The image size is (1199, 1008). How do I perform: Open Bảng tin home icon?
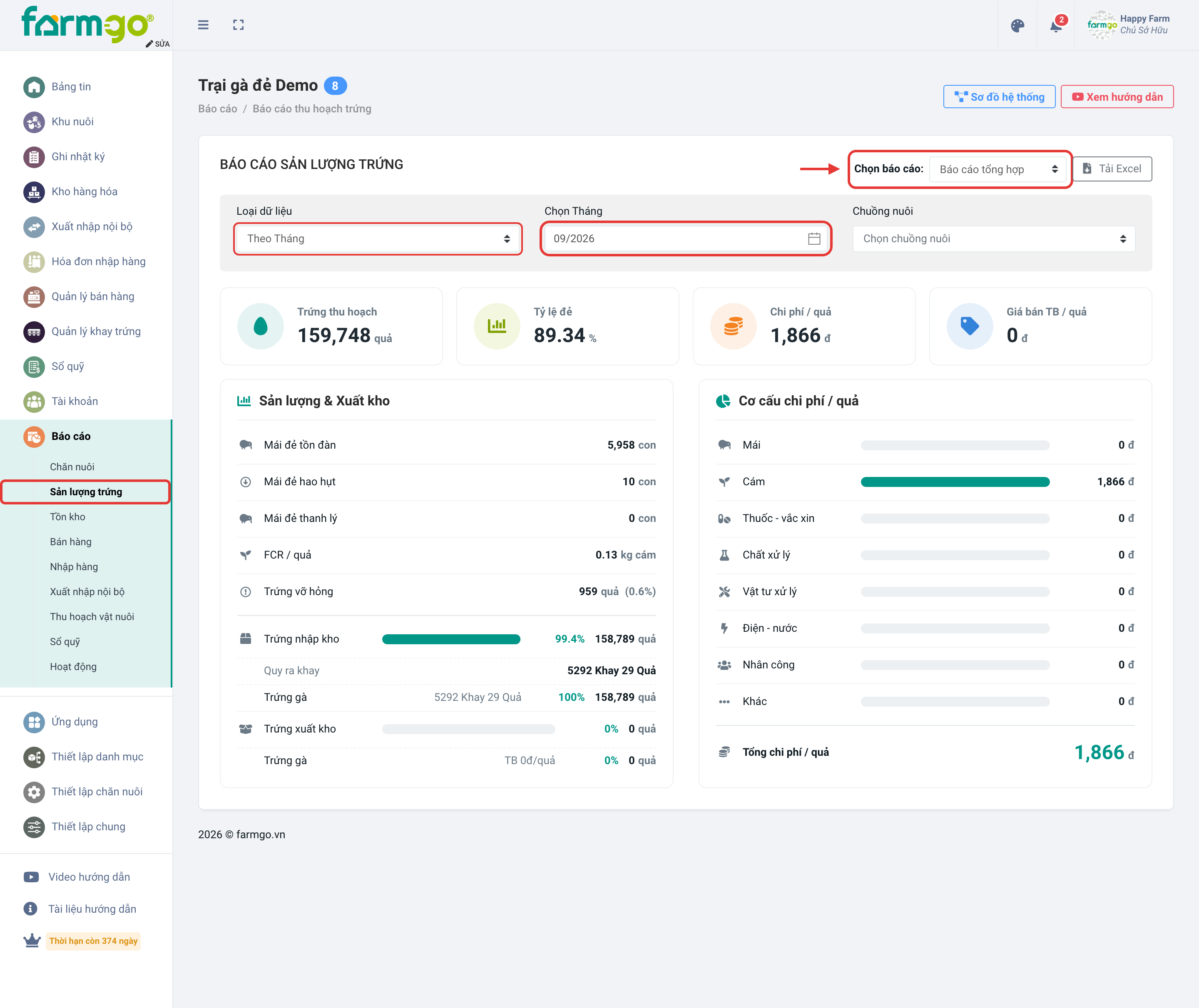click(34, 87)
